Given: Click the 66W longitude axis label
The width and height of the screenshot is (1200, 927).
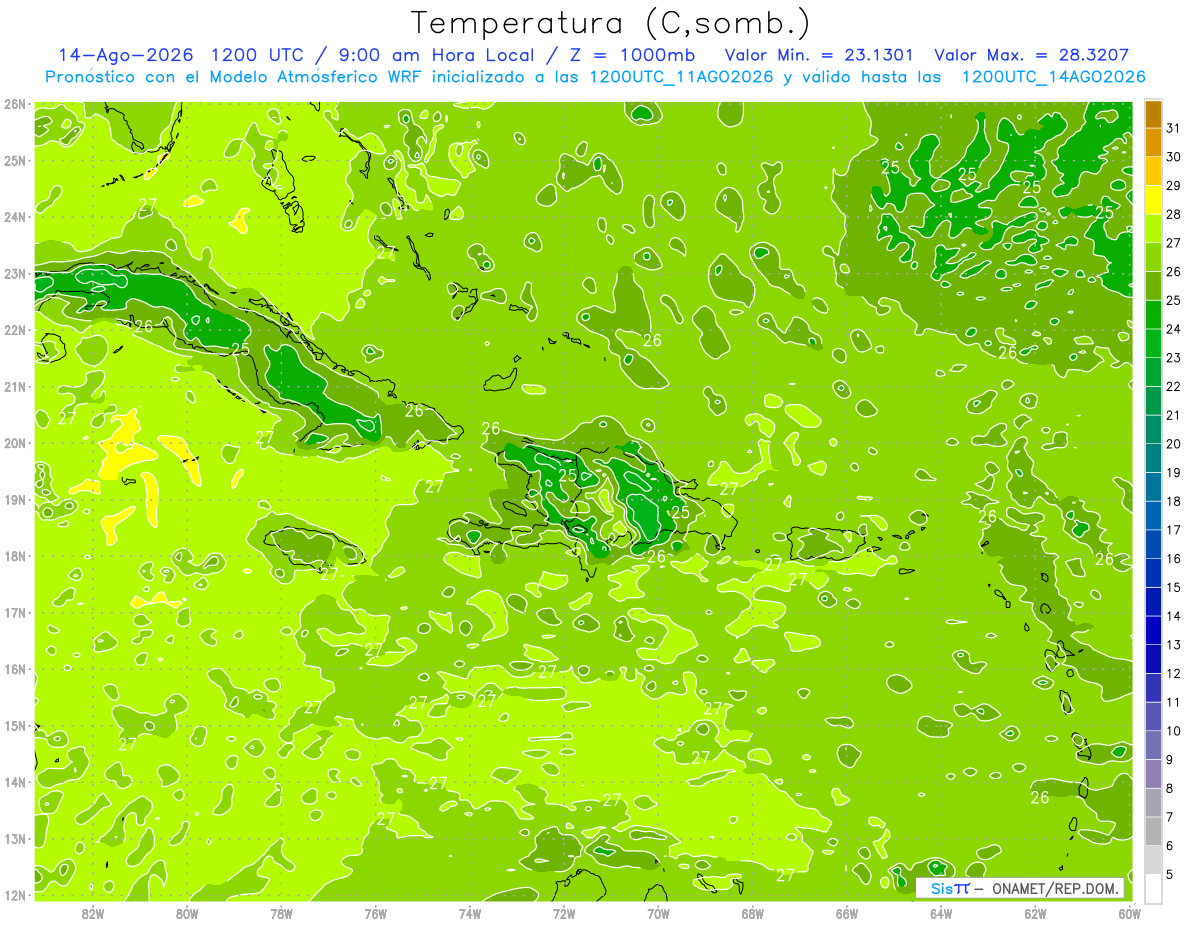Looking at the screenshot, I should coord(847,913).
